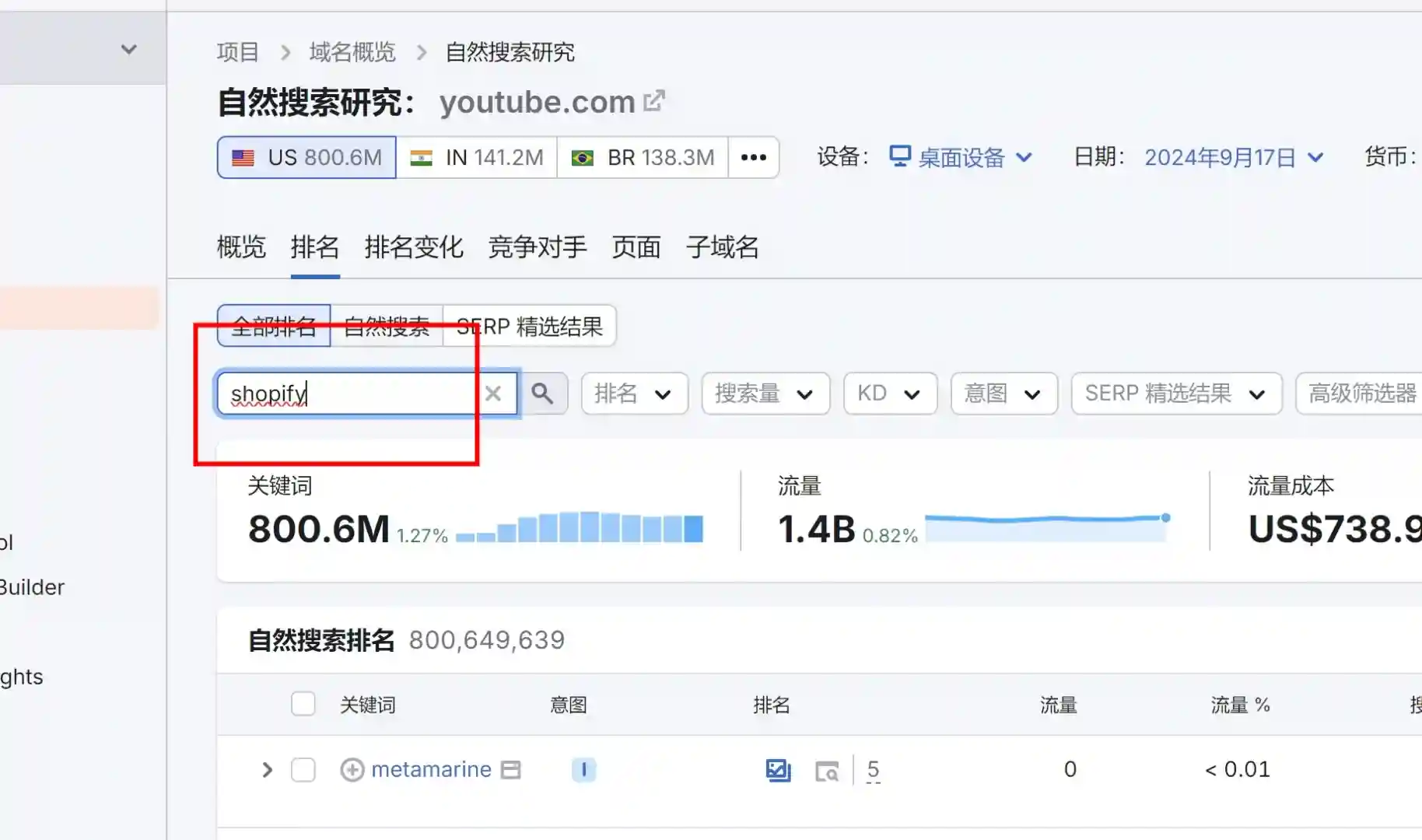The image size is (1422, 840).
Task: Click the magnifier search button
Action: 542,394
